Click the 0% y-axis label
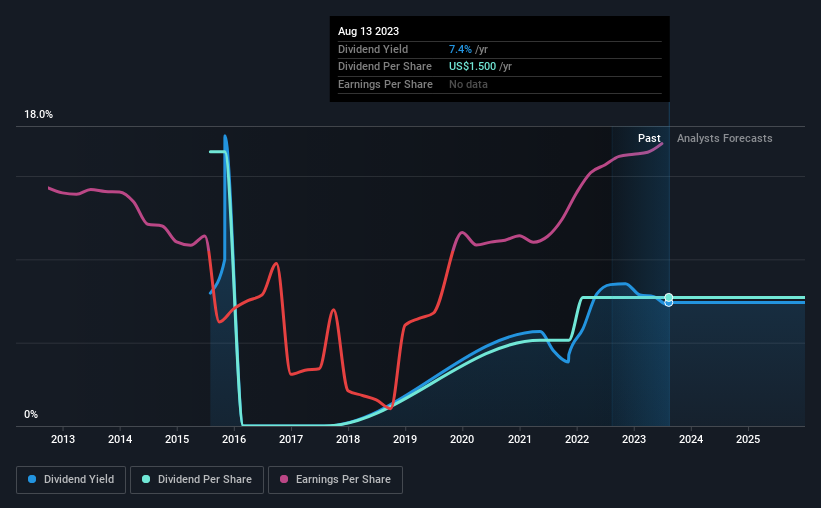Image resolution: width=821 pixels, height=508 pixels. coord(31,415)
